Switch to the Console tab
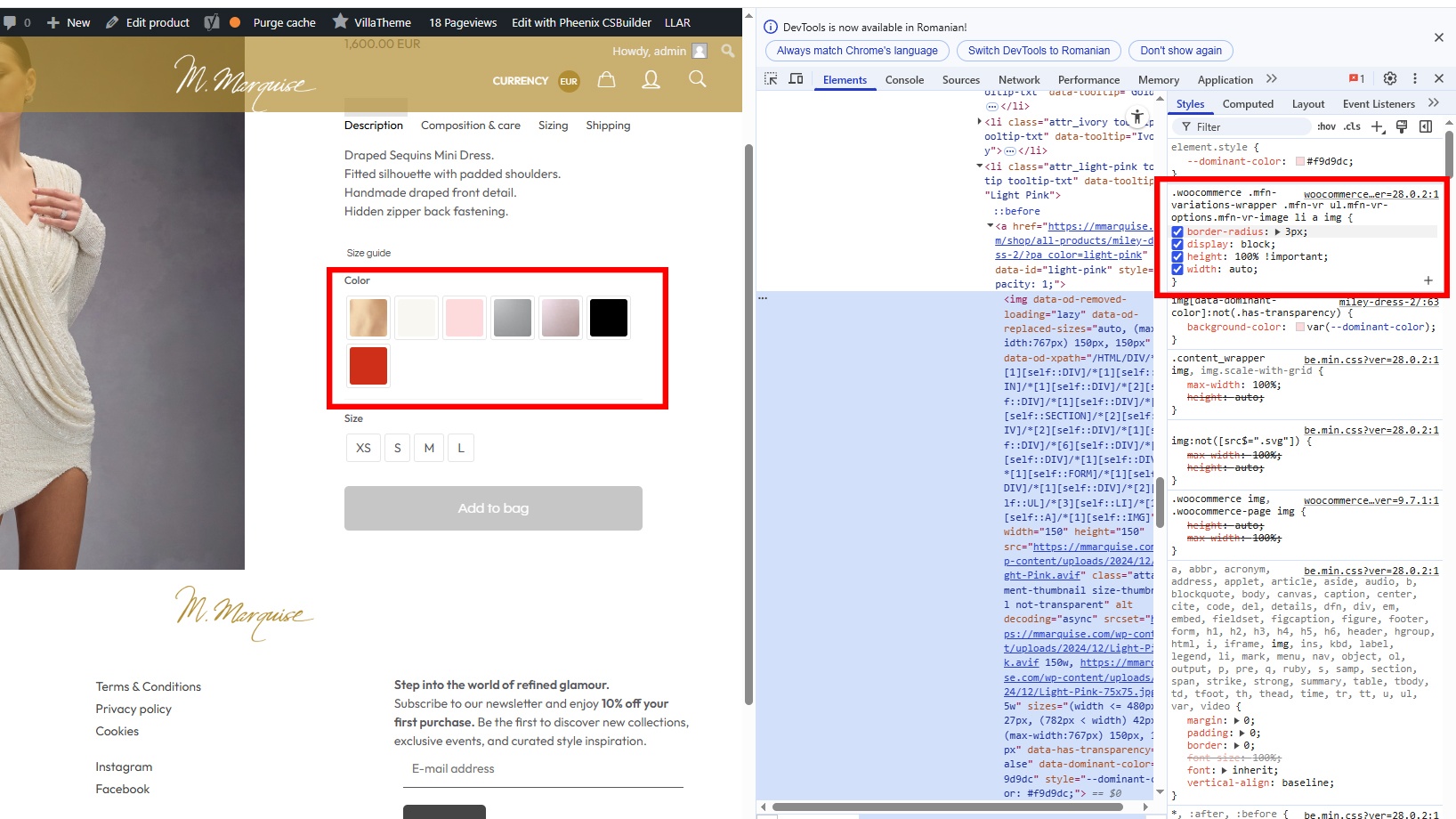Image resolution: width=1456 pixels, height=819 pixels. 904,80
